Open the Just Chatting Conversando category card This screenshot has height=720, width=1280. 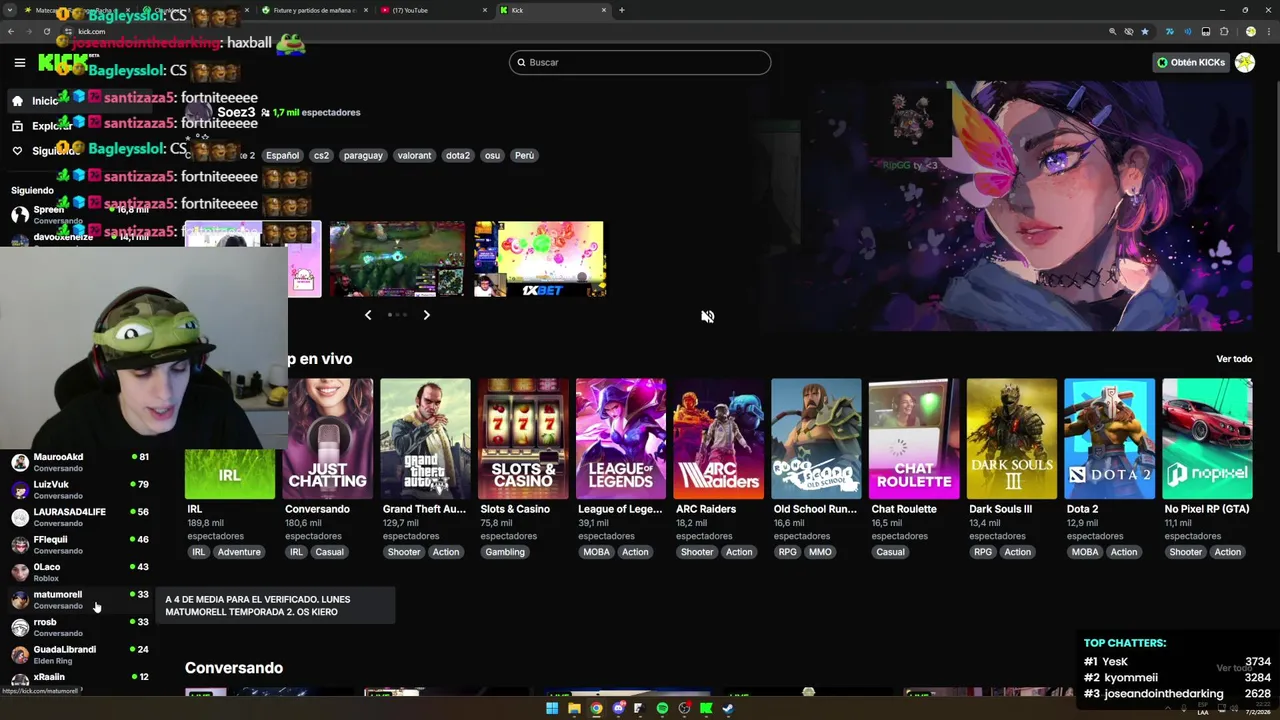(328, 439)
